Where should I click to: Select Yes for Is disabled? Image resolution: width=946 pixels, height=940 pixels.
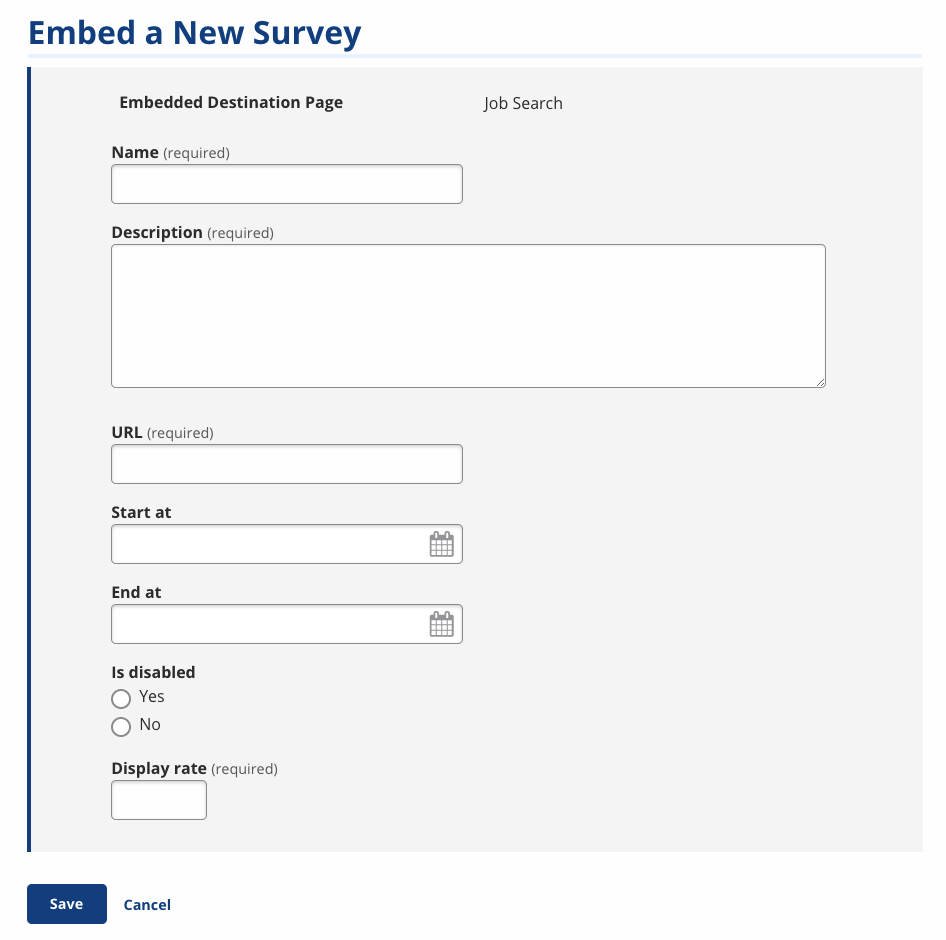(121, 699)
